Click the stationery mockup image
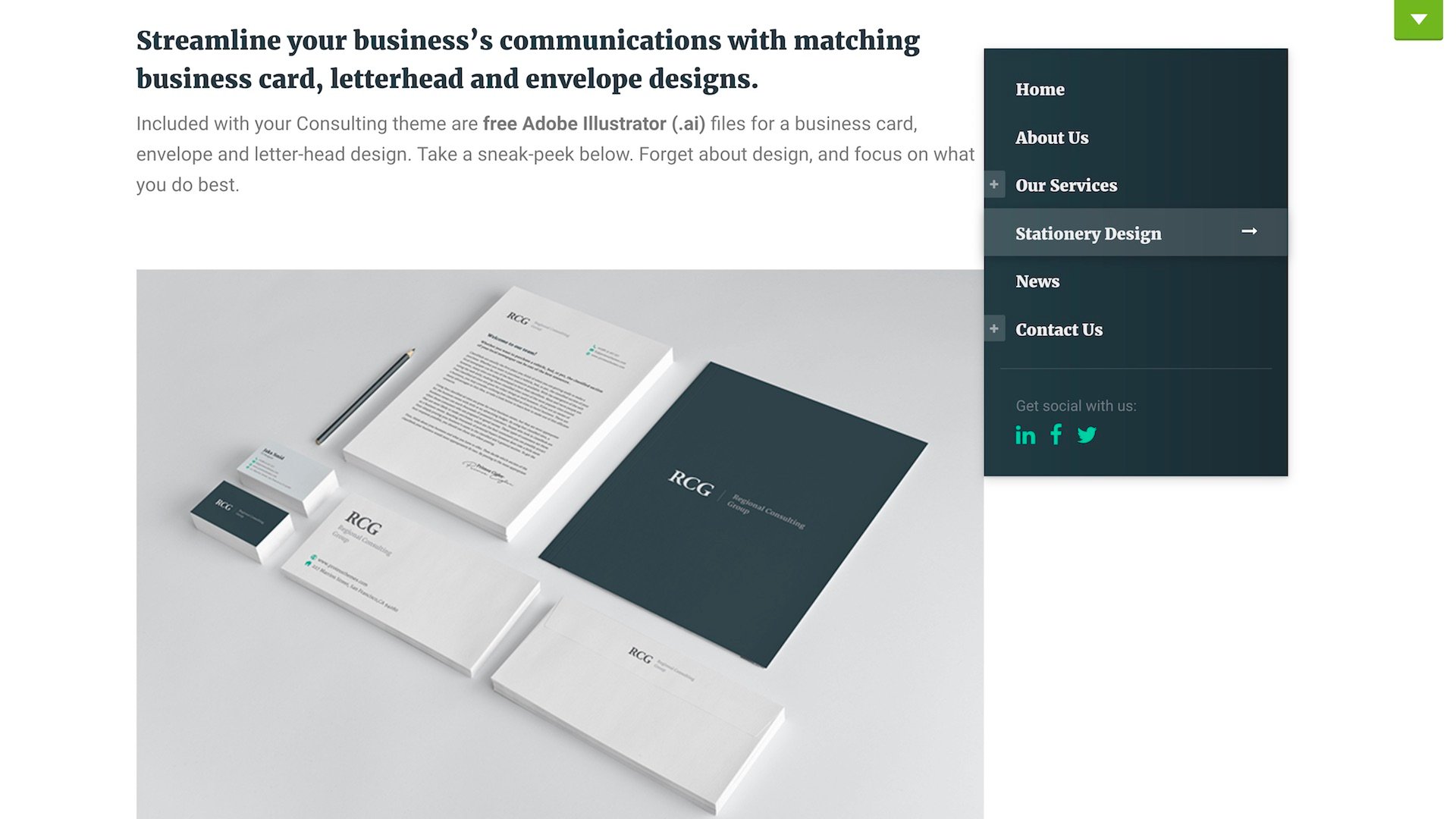The width and height of the screenshot is (1456, 819). (560, 544)
